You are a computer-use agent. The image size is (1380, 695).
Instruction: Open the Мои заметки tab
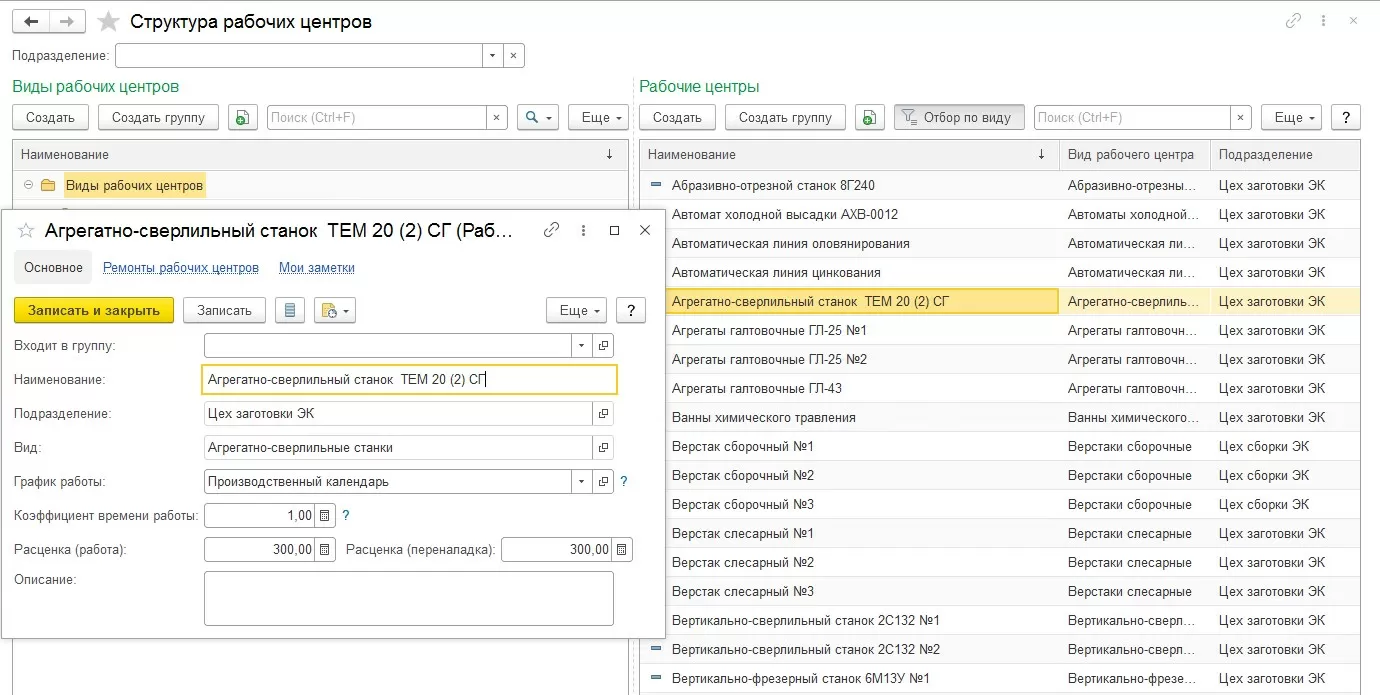coord(316,268)
